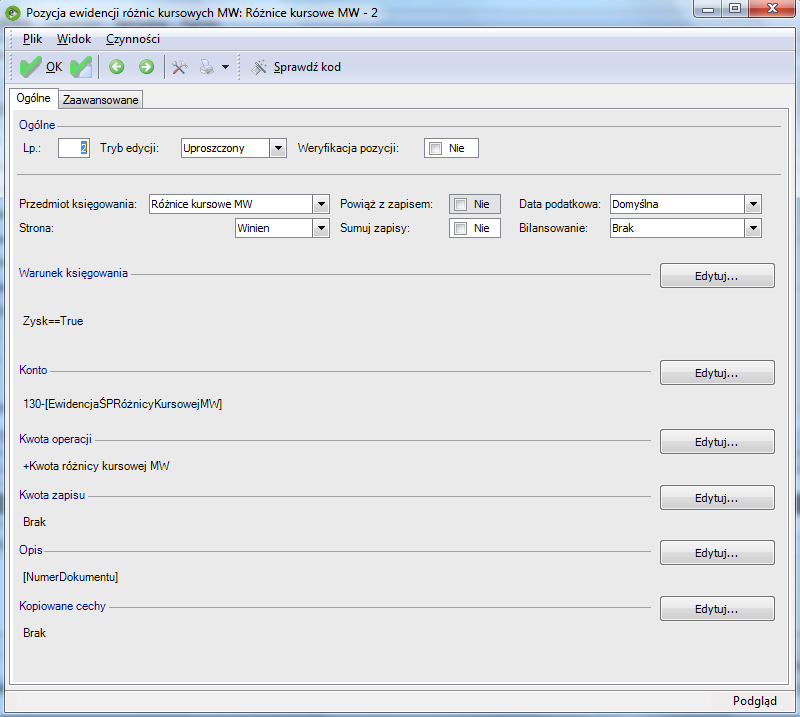800x717 pixels.
Task: Click Edytuj for Opis
Action: coord(717,553)
